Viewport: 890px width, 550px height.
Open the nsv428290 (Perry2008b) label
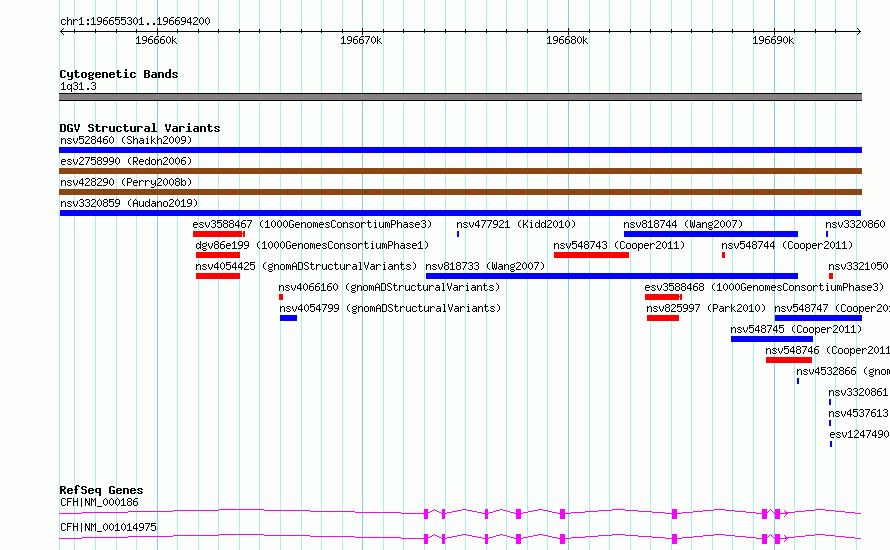(x=126, y=182)
